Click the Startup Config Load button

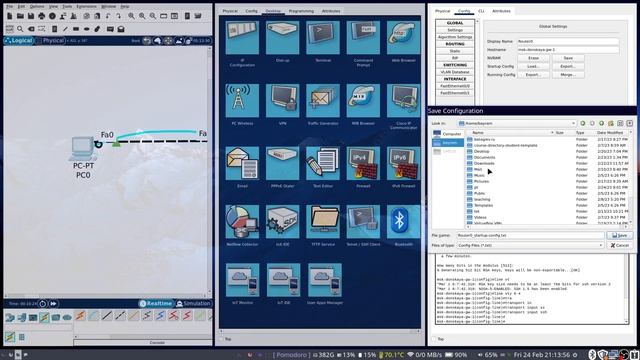point(533,66)
